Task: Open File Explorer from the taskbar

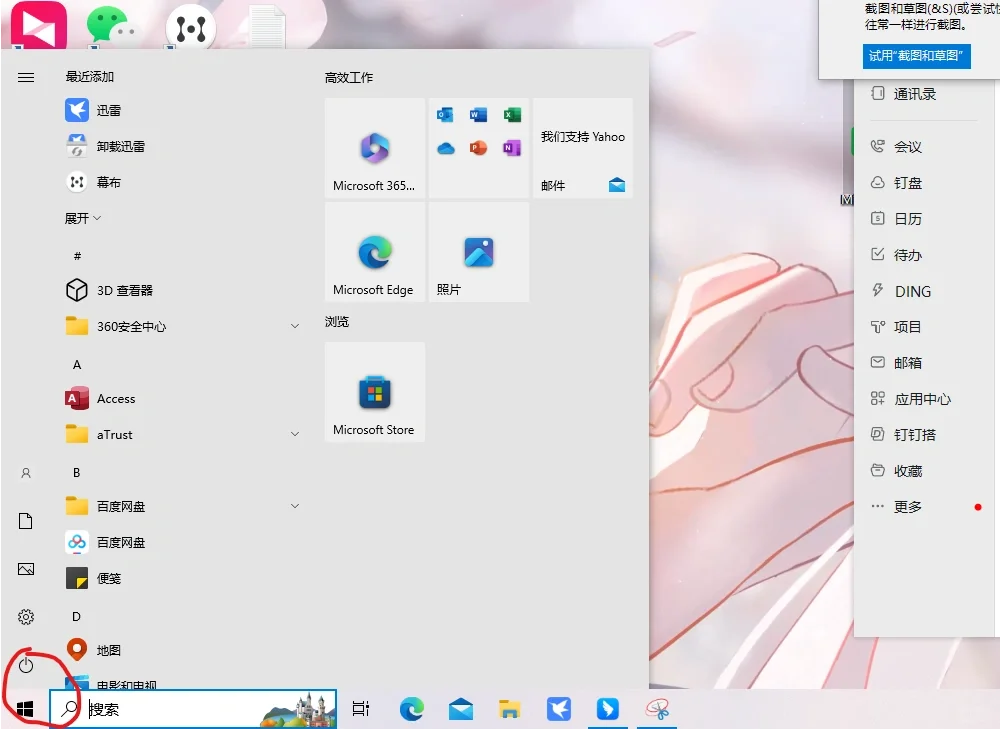Action: [x=510, y=709]
